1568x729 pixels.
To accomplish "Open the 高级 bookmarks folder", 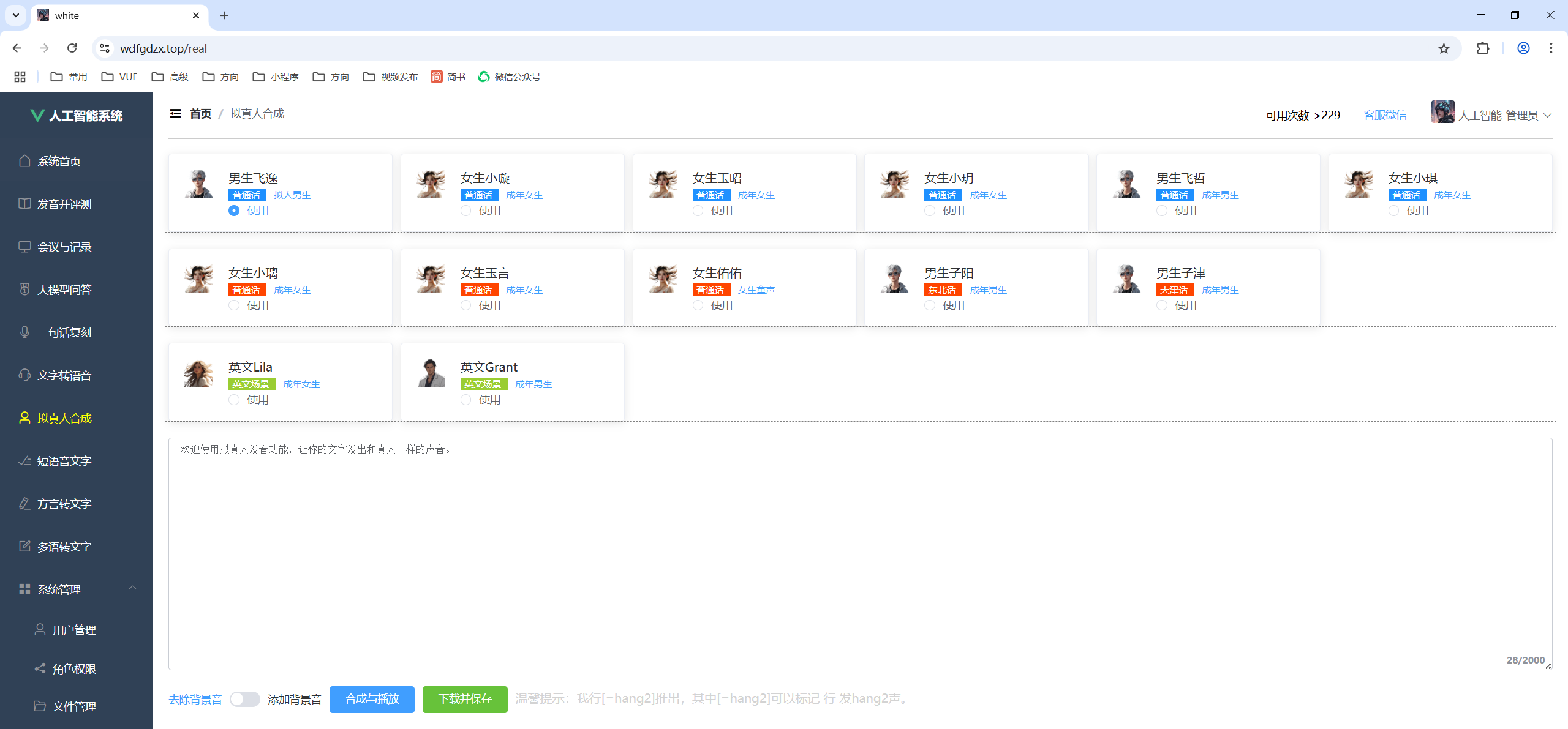I will tap(170, 77).
